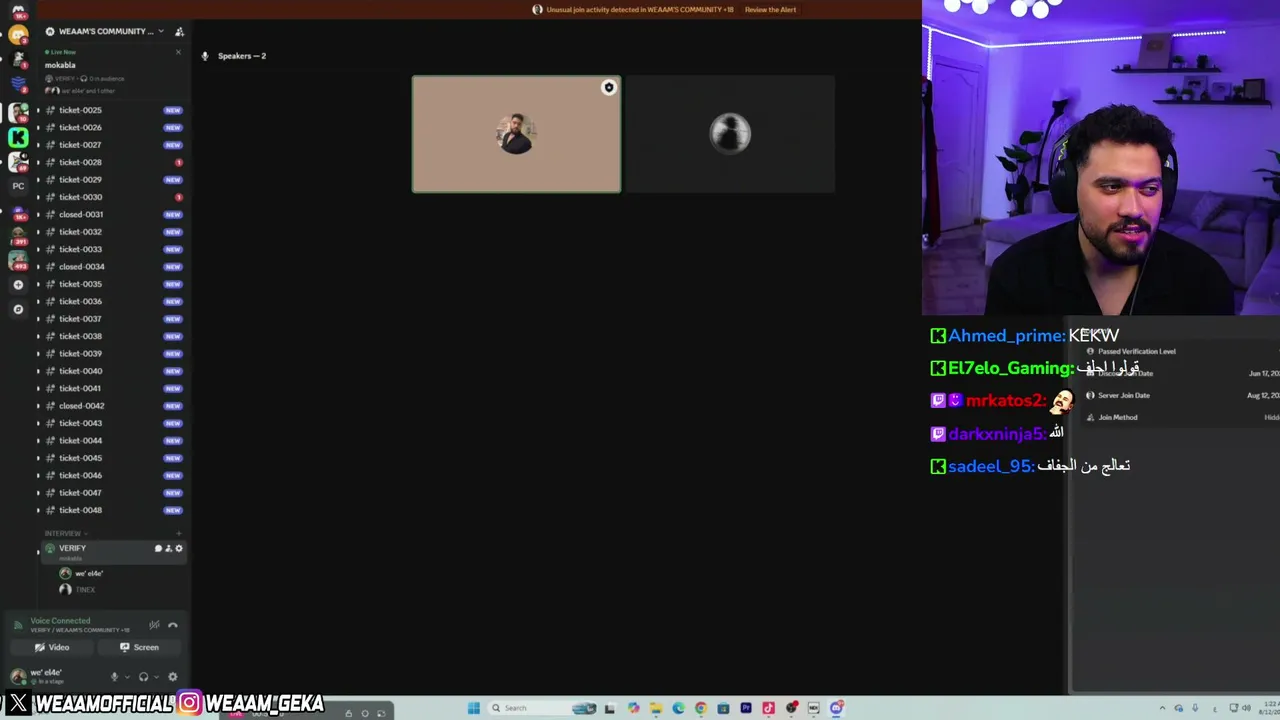Invite members to VERIFY channel

(168, 548)
